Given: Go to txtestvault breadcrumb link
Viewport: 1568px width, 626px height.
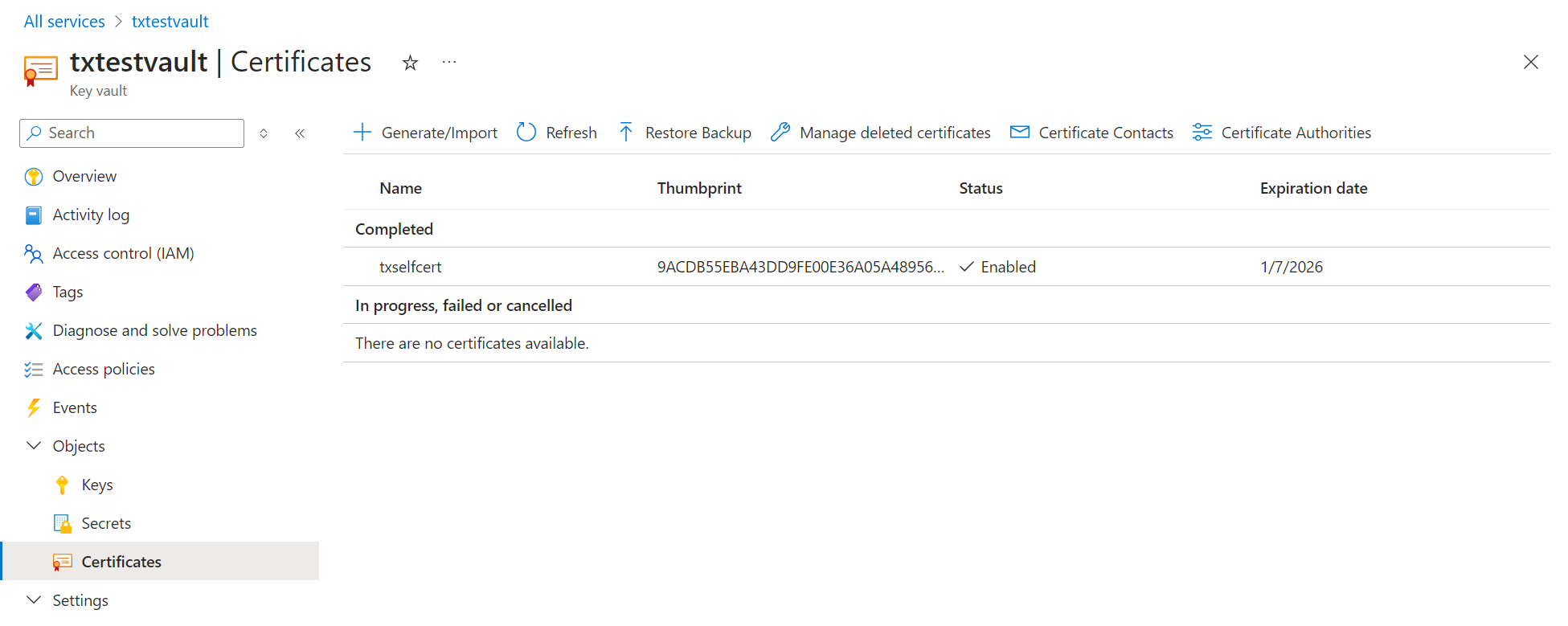Looking at the screenshot, I should coord(170,22).
